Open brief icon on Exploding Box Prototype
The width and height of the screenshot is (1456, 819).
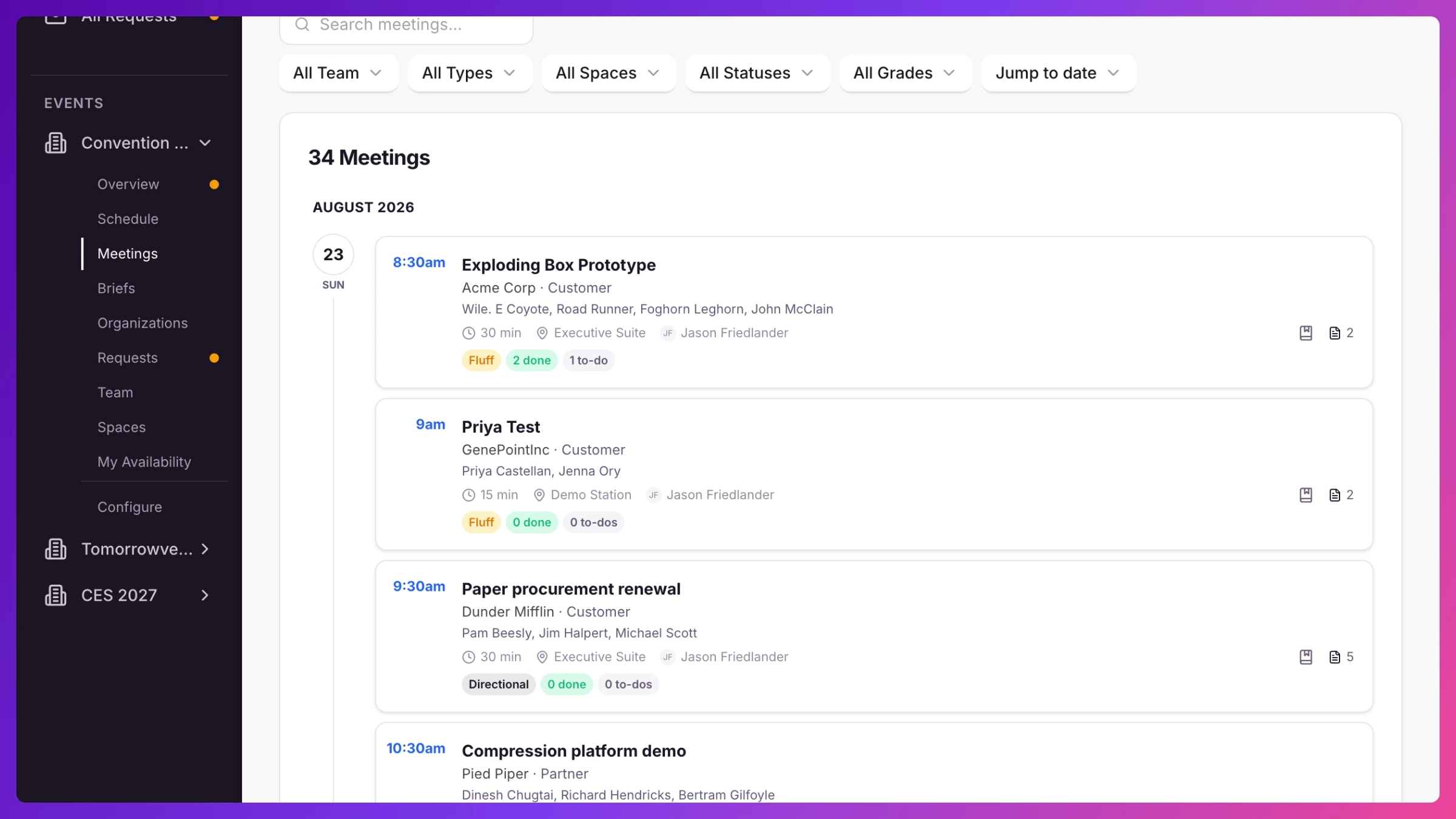click(1306, 333)
